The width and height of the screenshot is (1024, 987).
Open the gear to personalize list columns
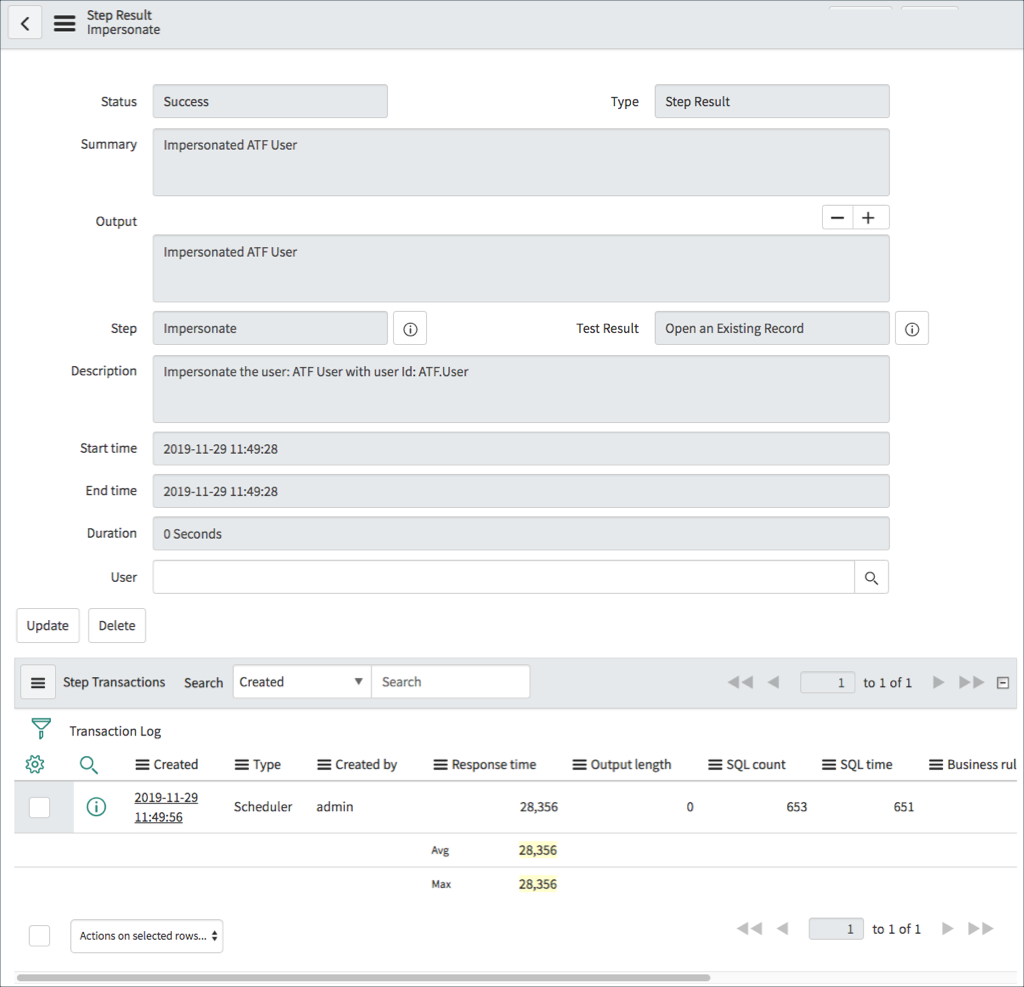tap(35, 764)
